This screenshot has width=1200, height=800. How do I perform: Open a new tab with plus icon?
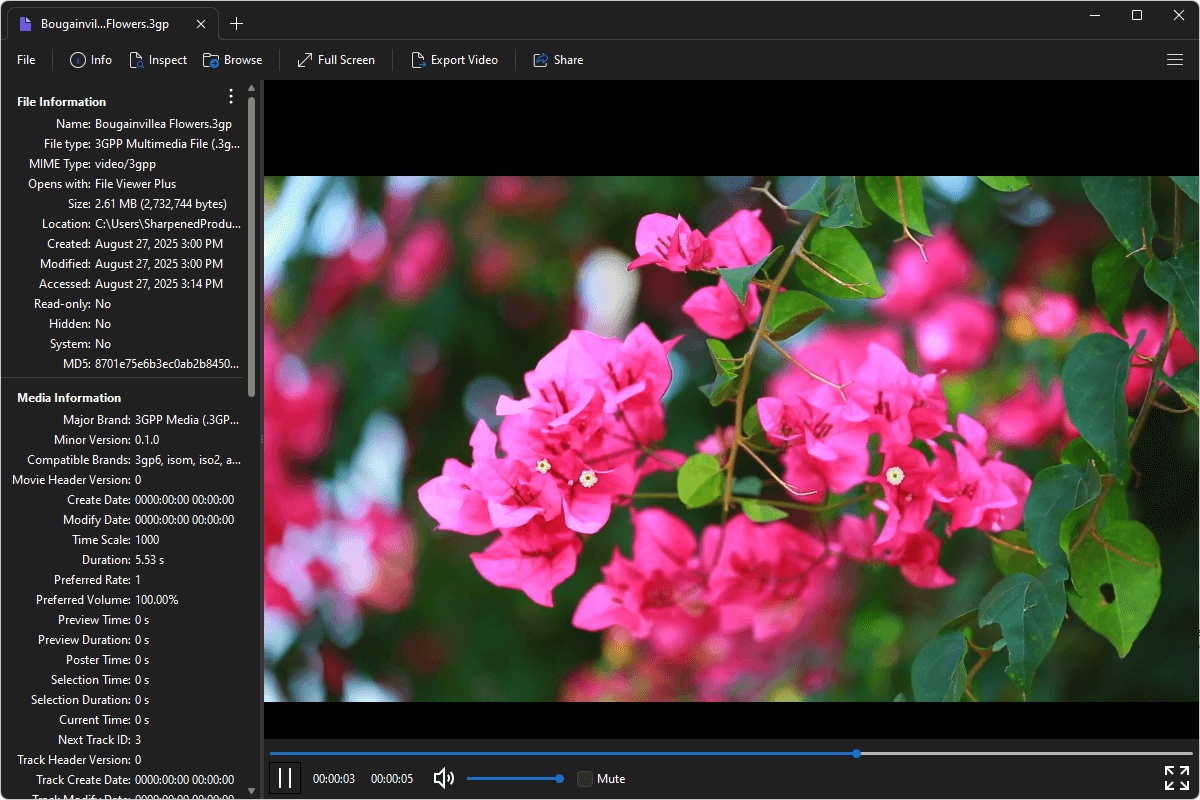[x=236, y=23]
